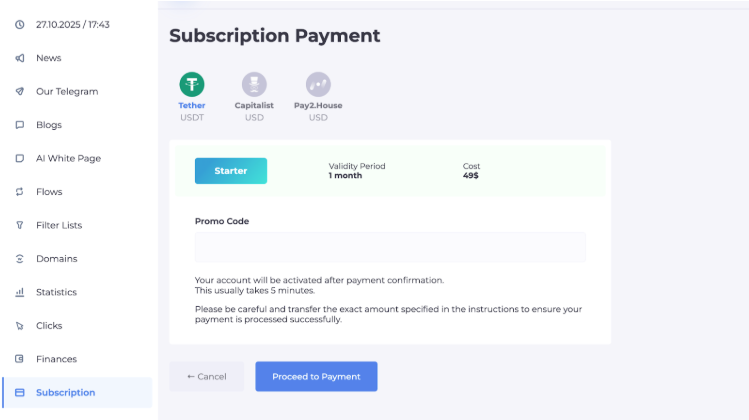
Task: Focus the Promo Code input field
Action: 390,247
